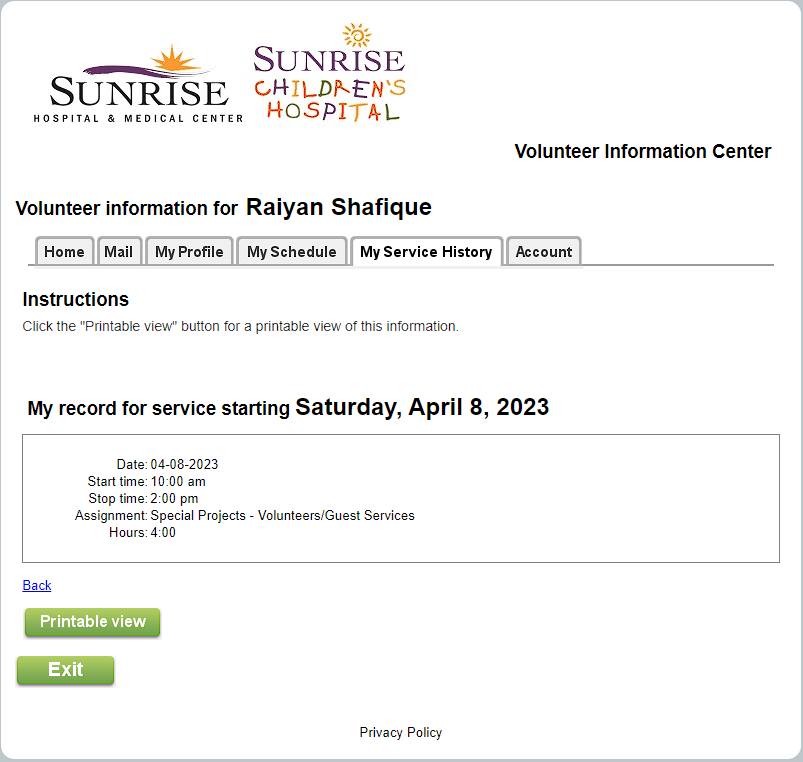Follow the Back link
The height and width of the screenshot is (762, 803).
tap(37, 585)
